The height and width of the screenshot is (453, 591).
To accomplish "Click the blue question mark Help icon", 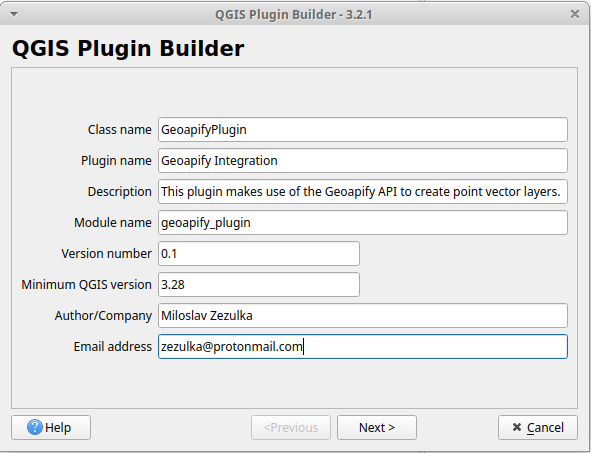I will (35, 427).
